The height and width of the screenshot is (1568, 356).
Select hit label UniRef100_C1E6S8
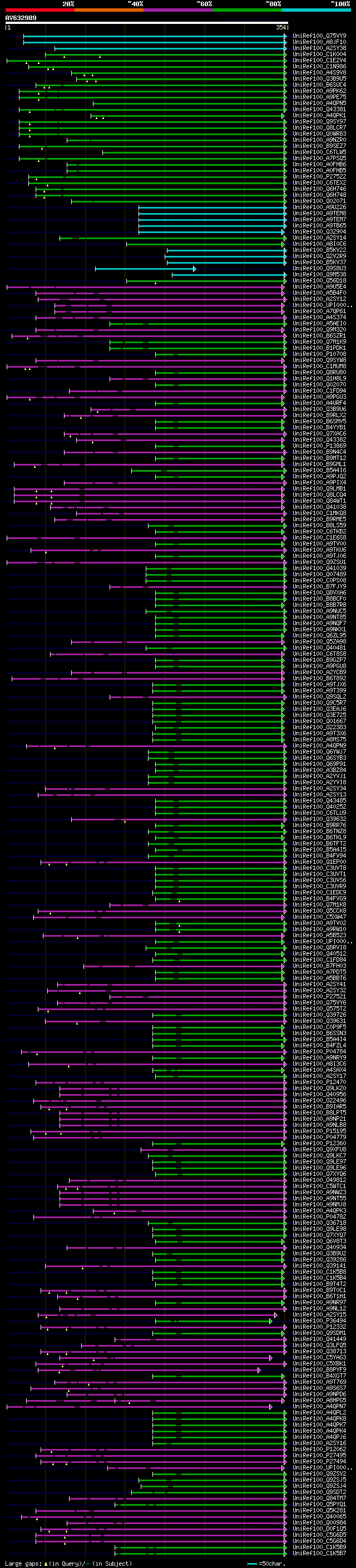click(x=319, y=537)
